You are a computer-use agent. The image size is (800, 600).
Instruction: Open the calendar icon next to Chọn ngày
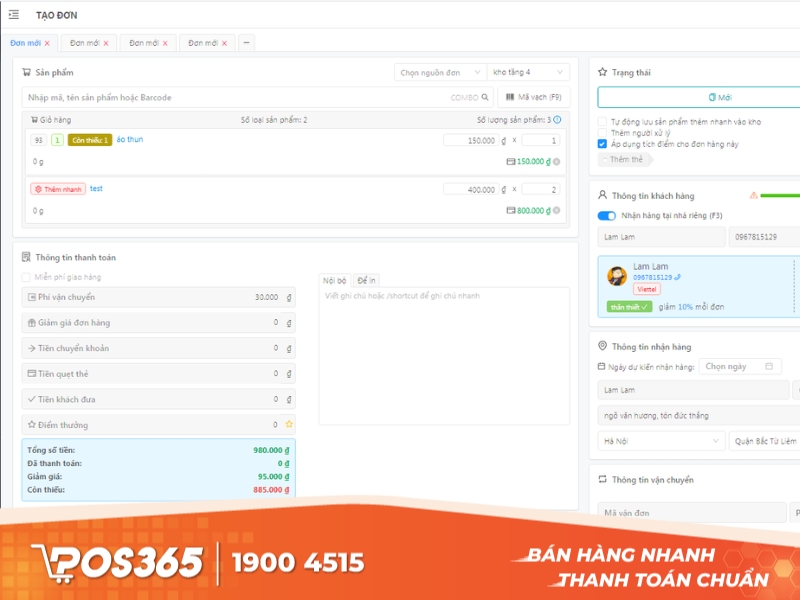(770, 366)
